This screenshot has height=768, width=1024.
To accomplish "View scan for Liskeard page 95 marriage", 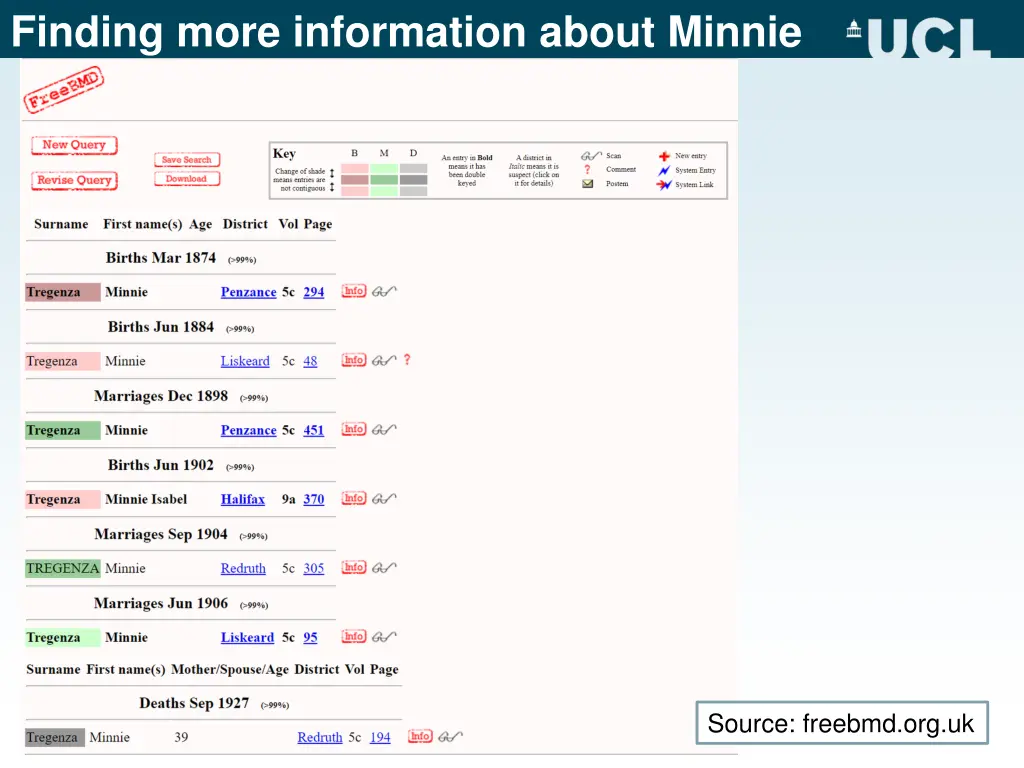I will coord(384,637).
